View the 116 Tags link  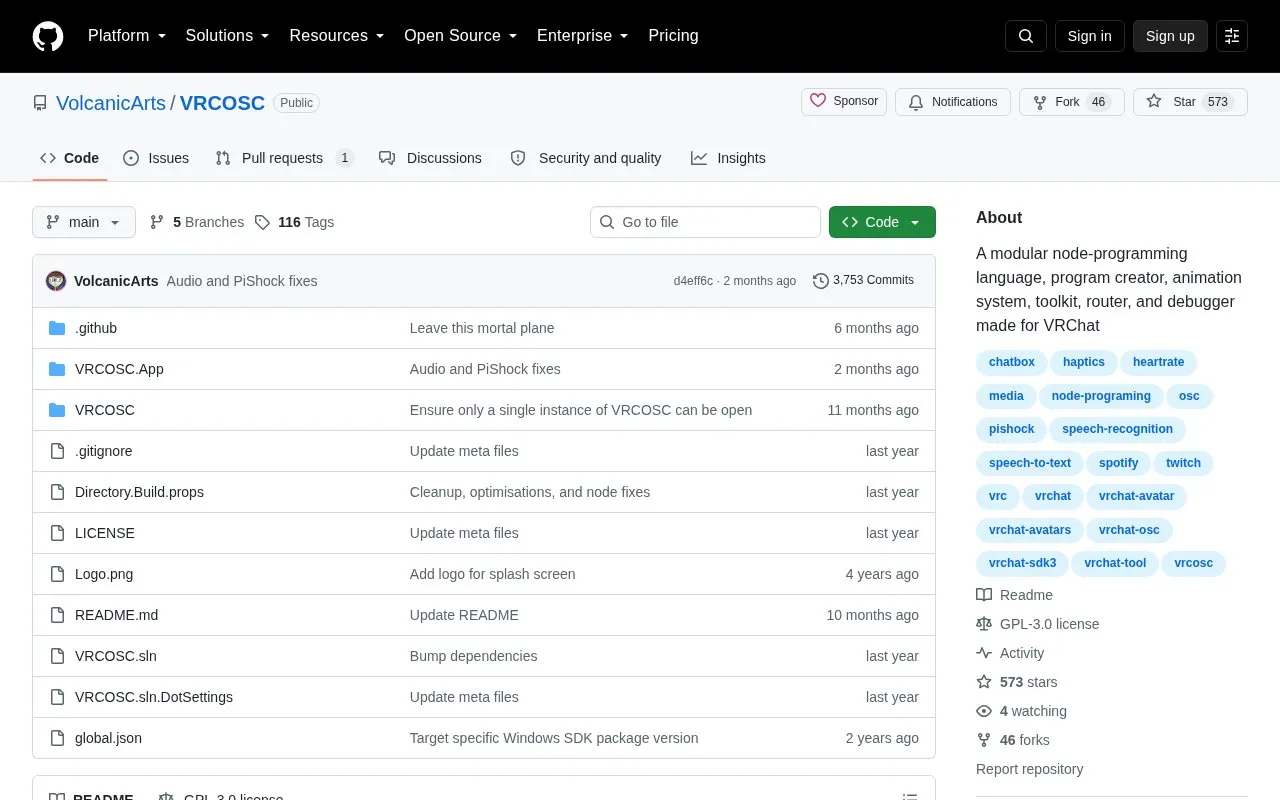coord(294,222)
